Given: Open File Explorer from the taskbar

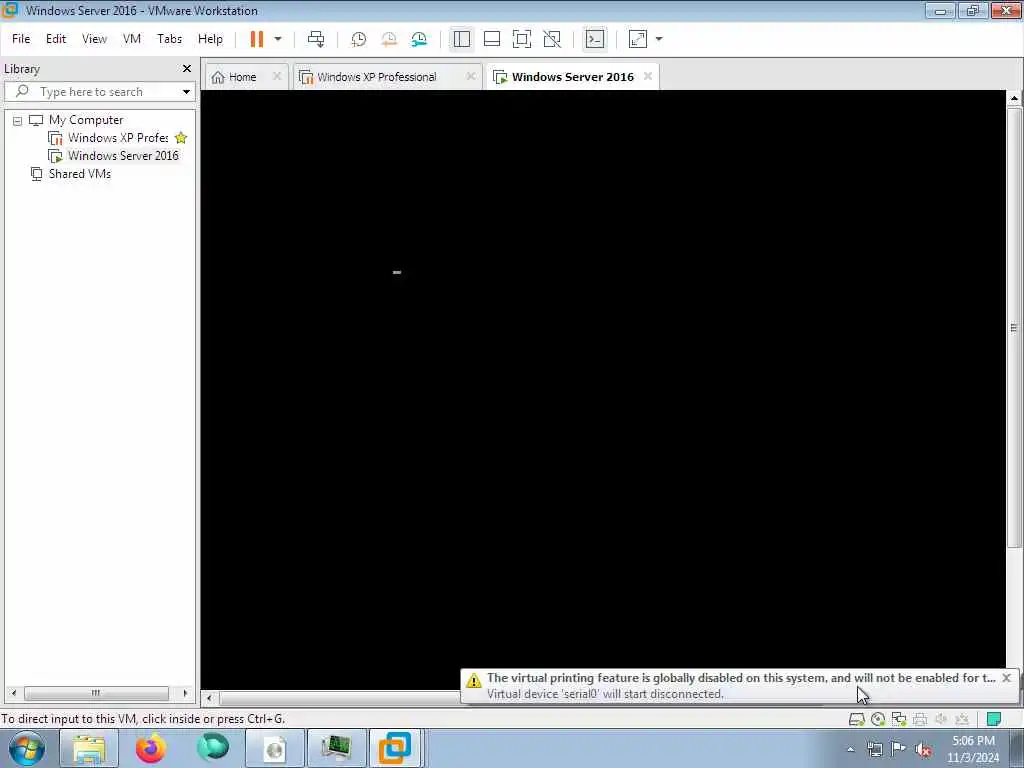Looking at the screenshot, I should point(89,748).
